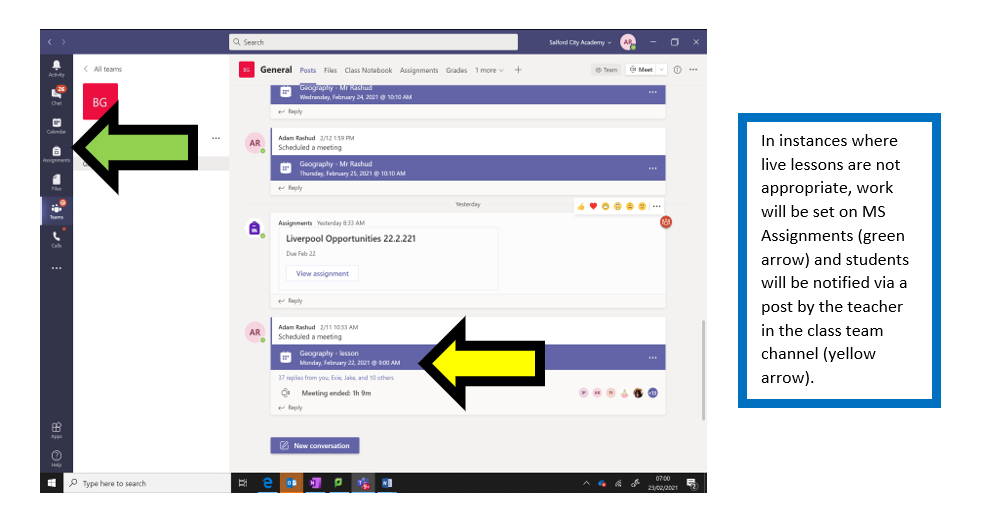Screen dimensions: 990x519
Task: Open options for the Geography - lesson meeting card
Action: pyautogui.click(x=652, y=357)
